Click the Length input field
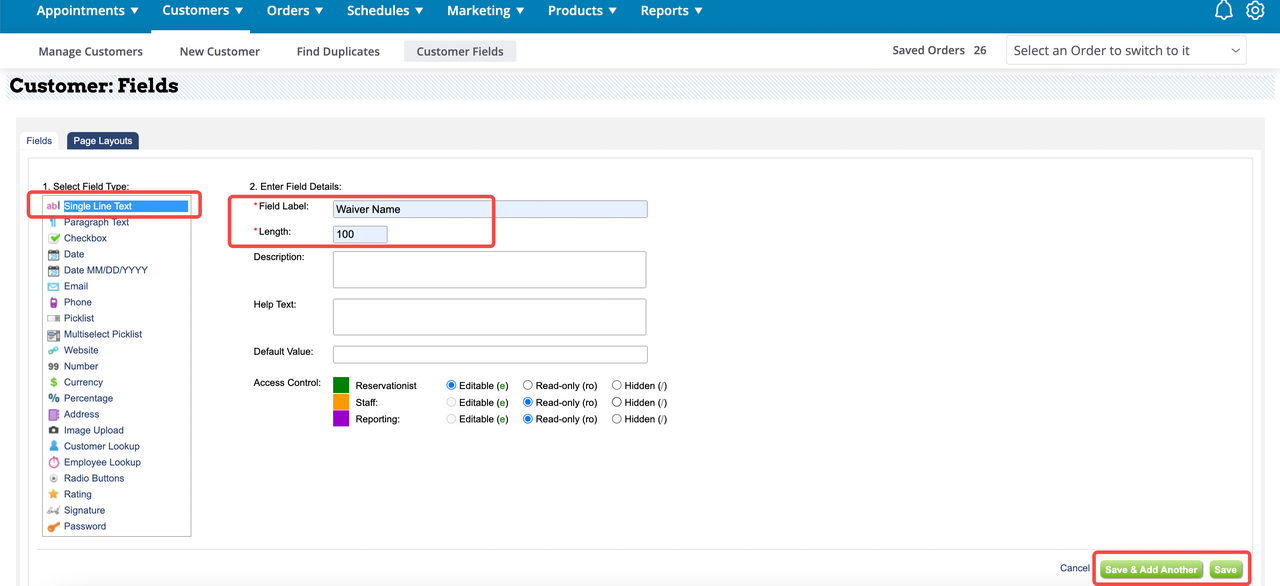This screenshot has height=586, width=1280. pos(360,234)
